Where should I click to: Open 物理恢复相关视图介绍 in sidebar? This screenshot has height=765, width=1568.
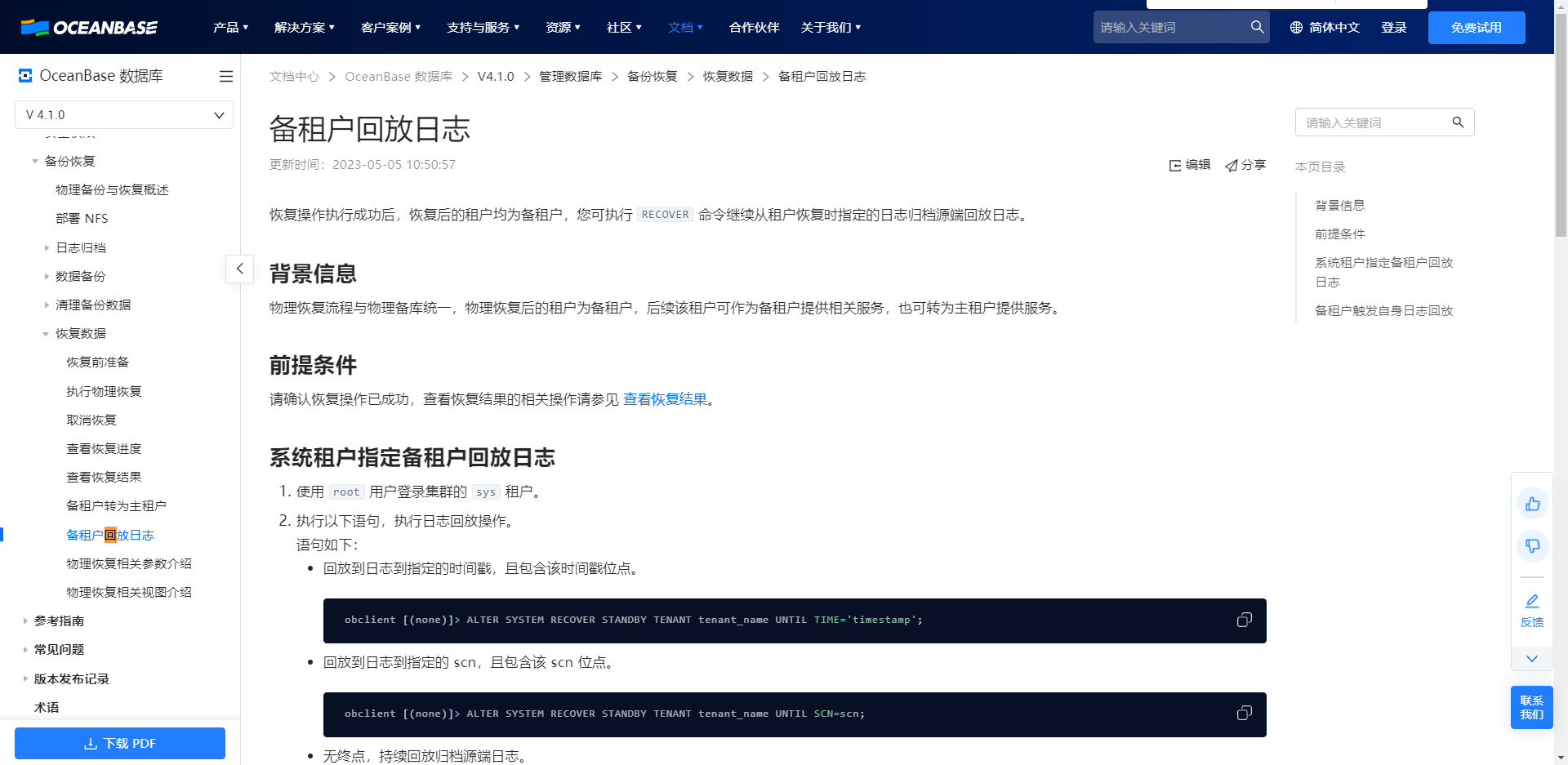point(129,593)
